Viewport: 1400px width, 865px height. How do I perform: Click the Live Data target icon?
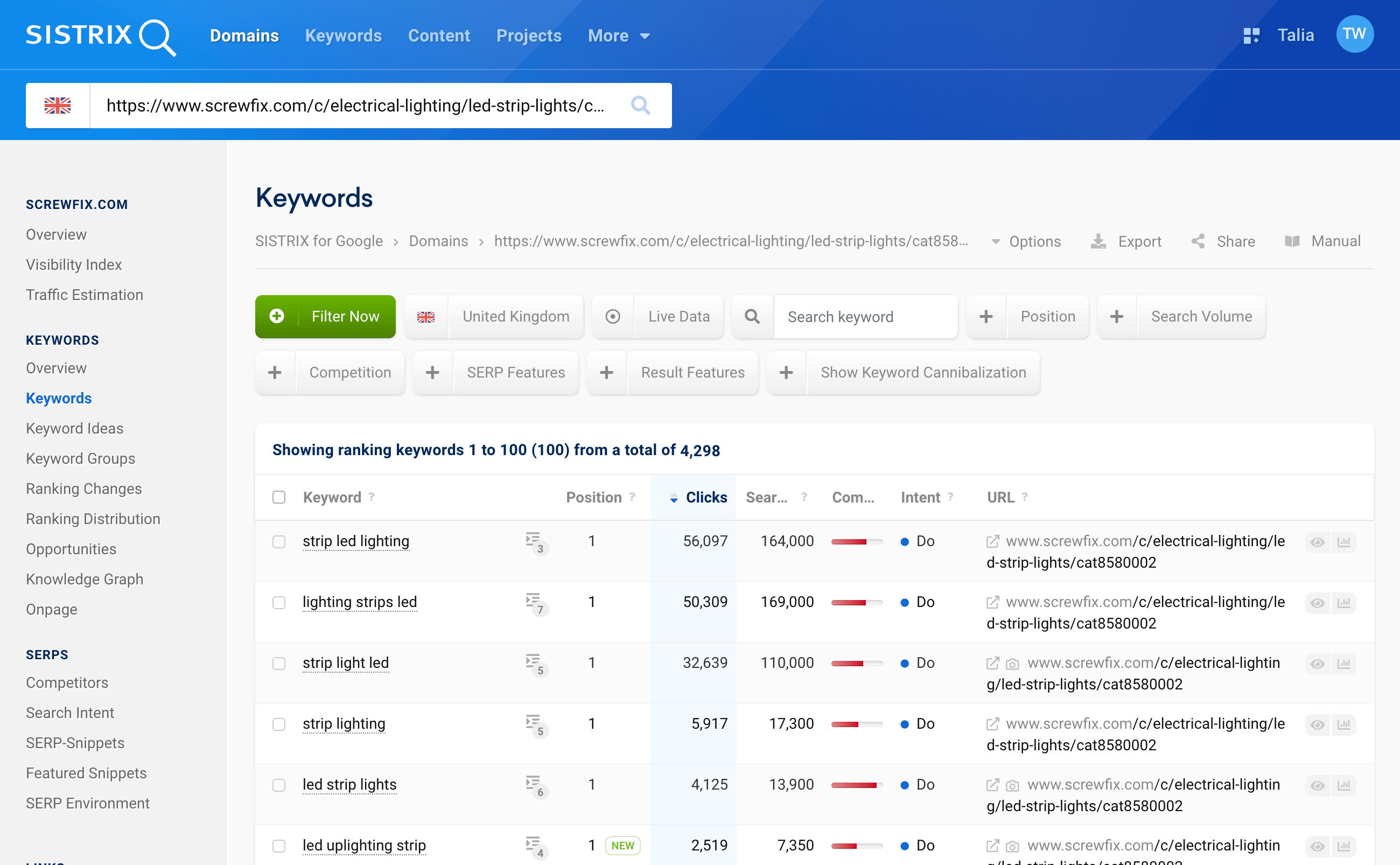tap(613, 316)
